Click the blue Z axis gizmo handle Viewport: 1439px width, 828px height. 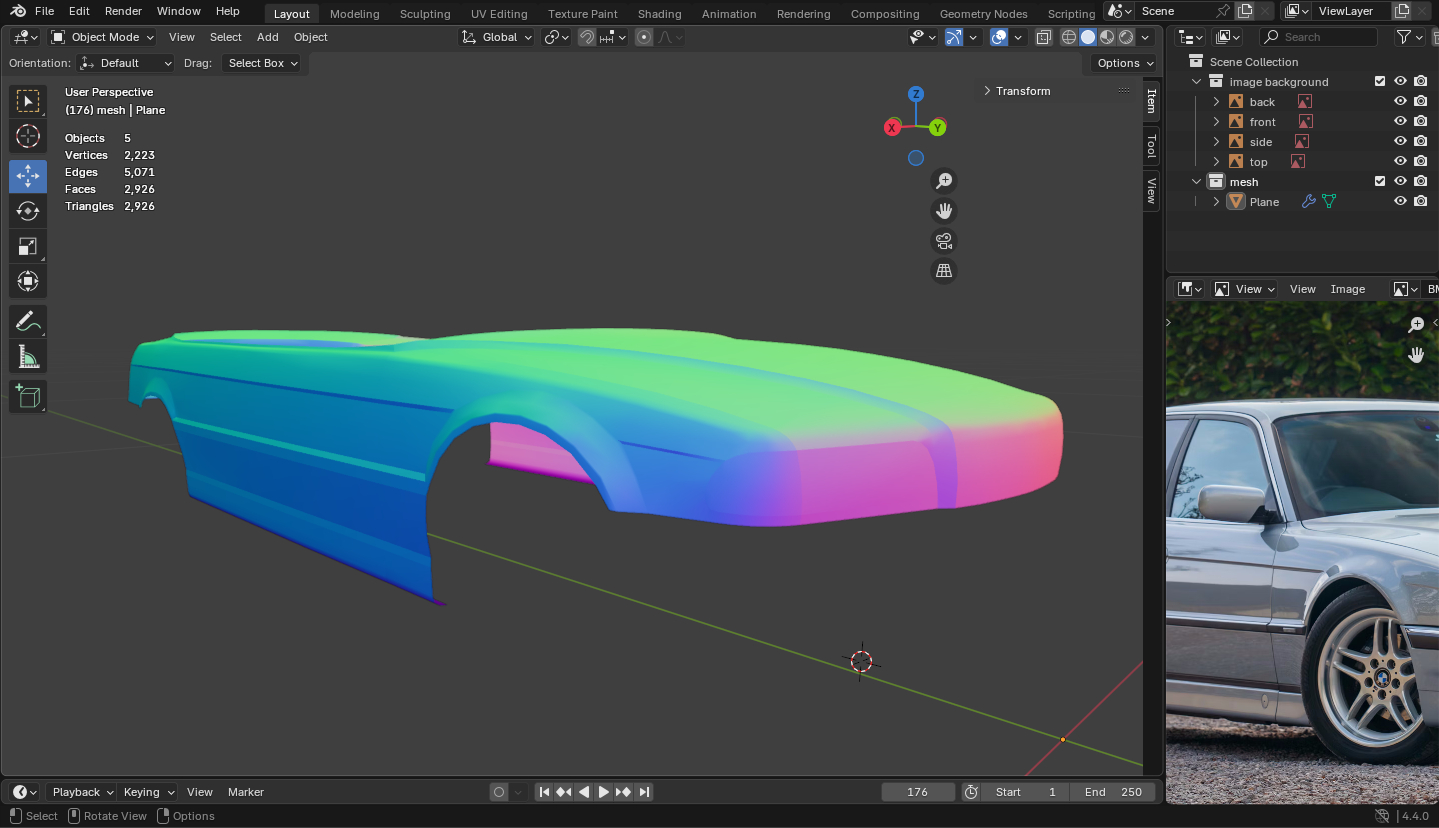(915, 94)
